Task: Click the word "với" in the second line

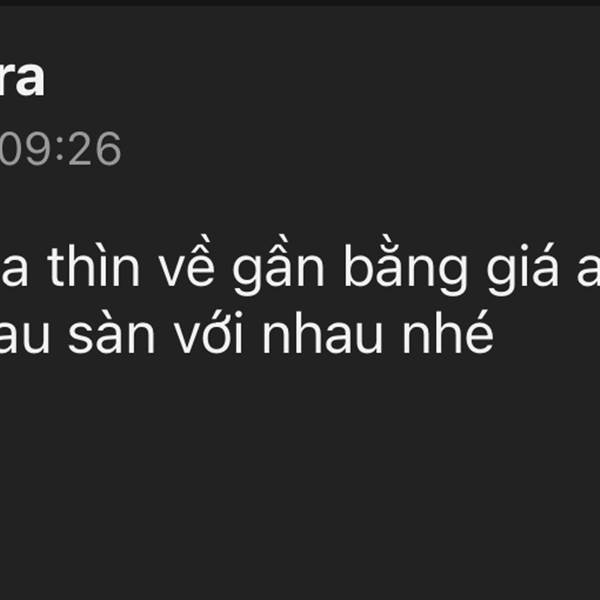Action: [x=209, y=334]
